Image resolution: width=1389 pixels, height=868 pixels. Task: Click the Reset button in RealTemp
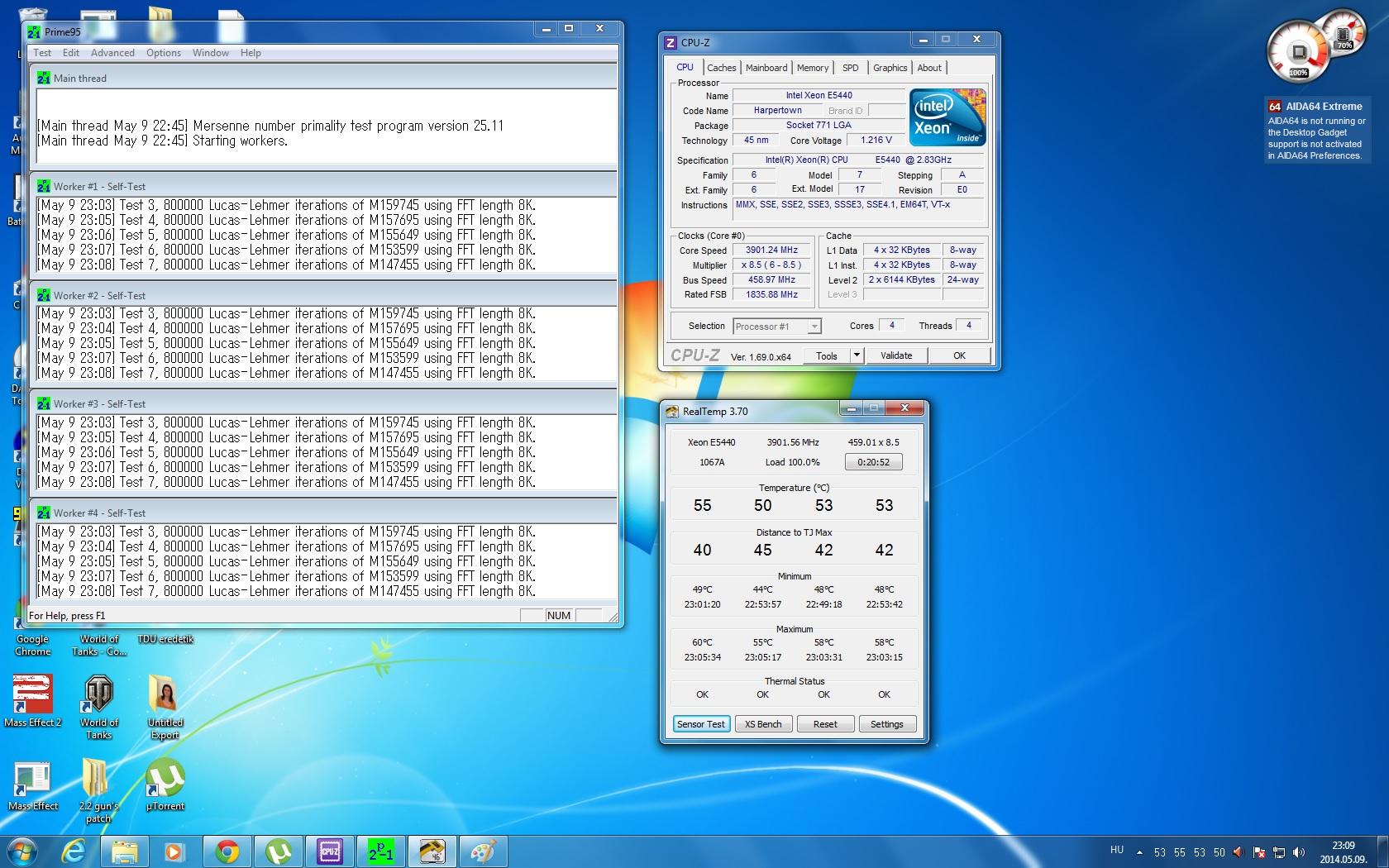pos(825,724)
